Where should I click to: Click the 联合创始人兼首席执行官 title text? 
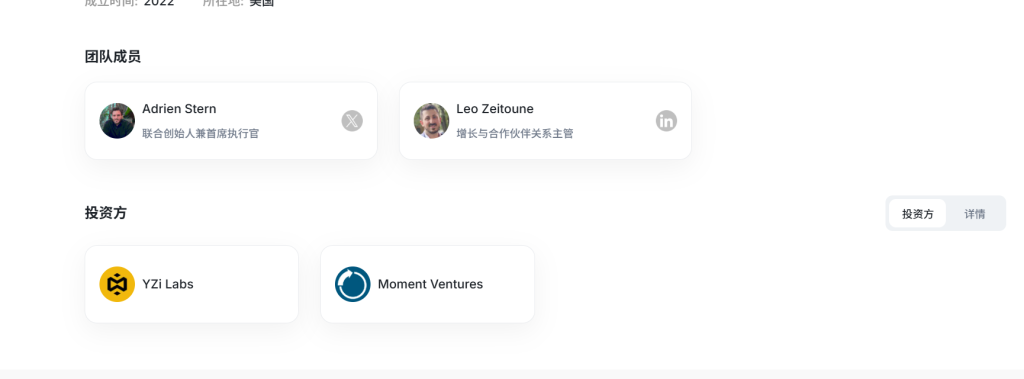point(200,133)
